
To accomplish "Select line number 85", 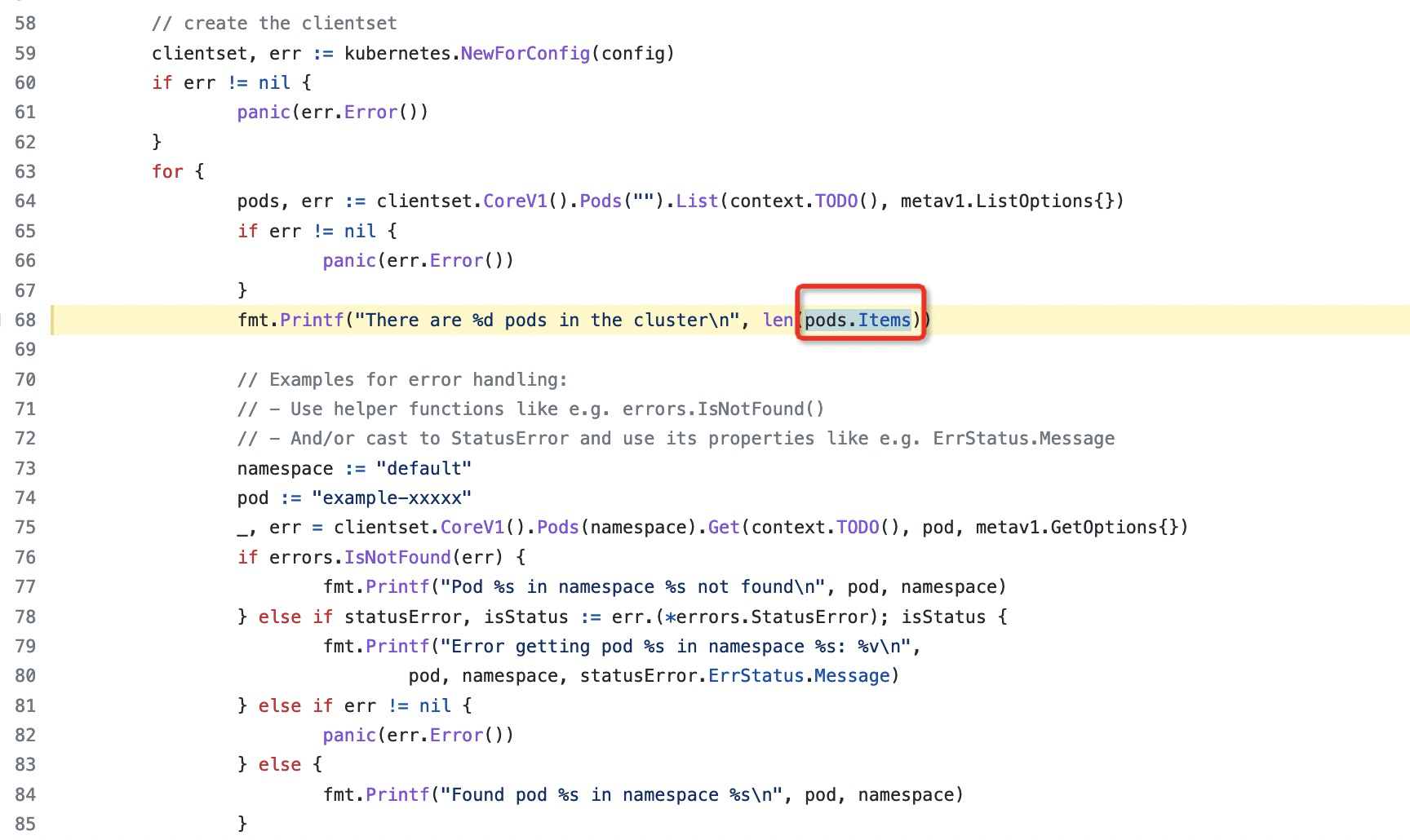I will click(25, 824).
